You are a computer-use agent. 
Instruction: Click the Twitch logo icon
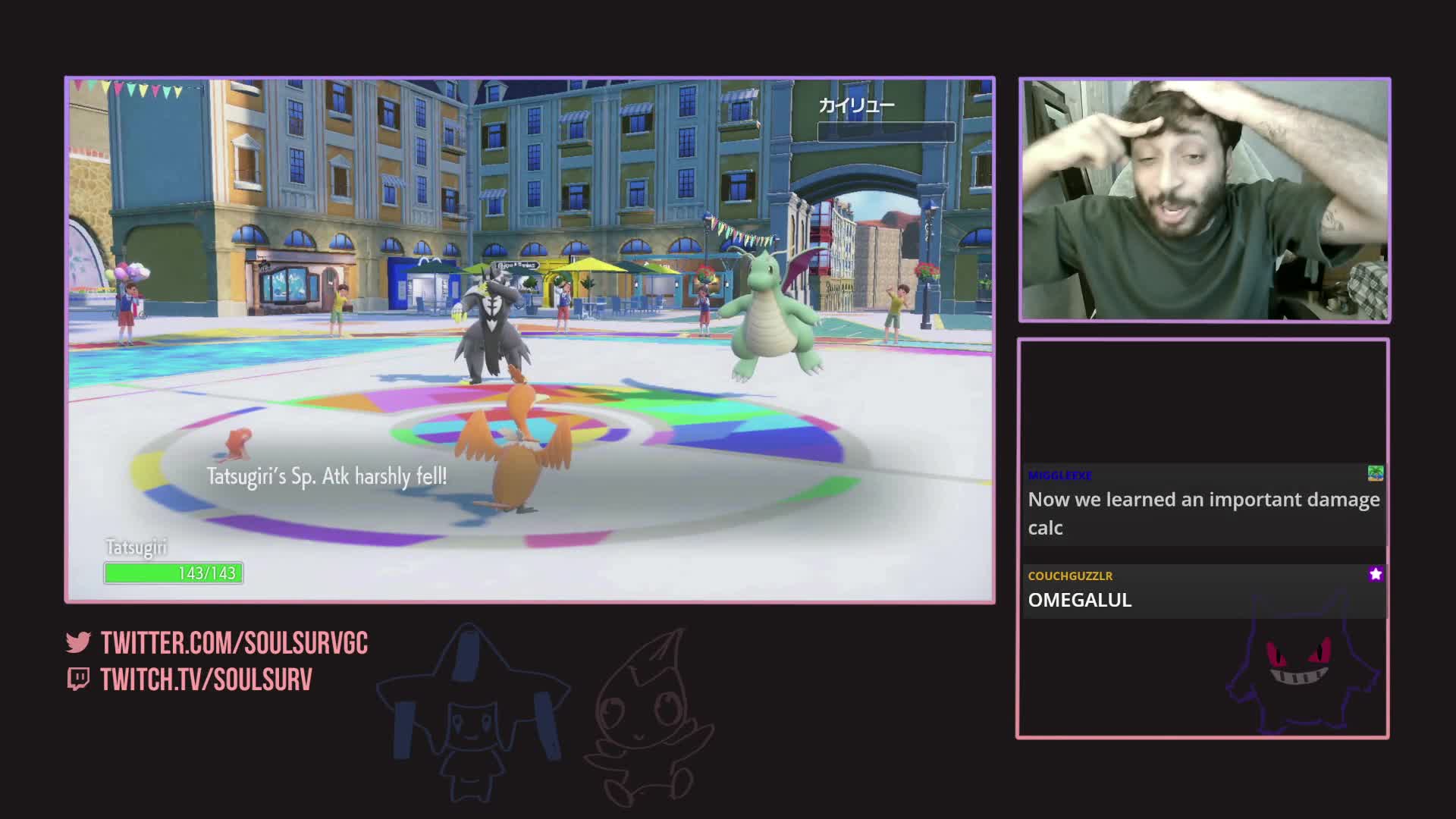[78, 679]
